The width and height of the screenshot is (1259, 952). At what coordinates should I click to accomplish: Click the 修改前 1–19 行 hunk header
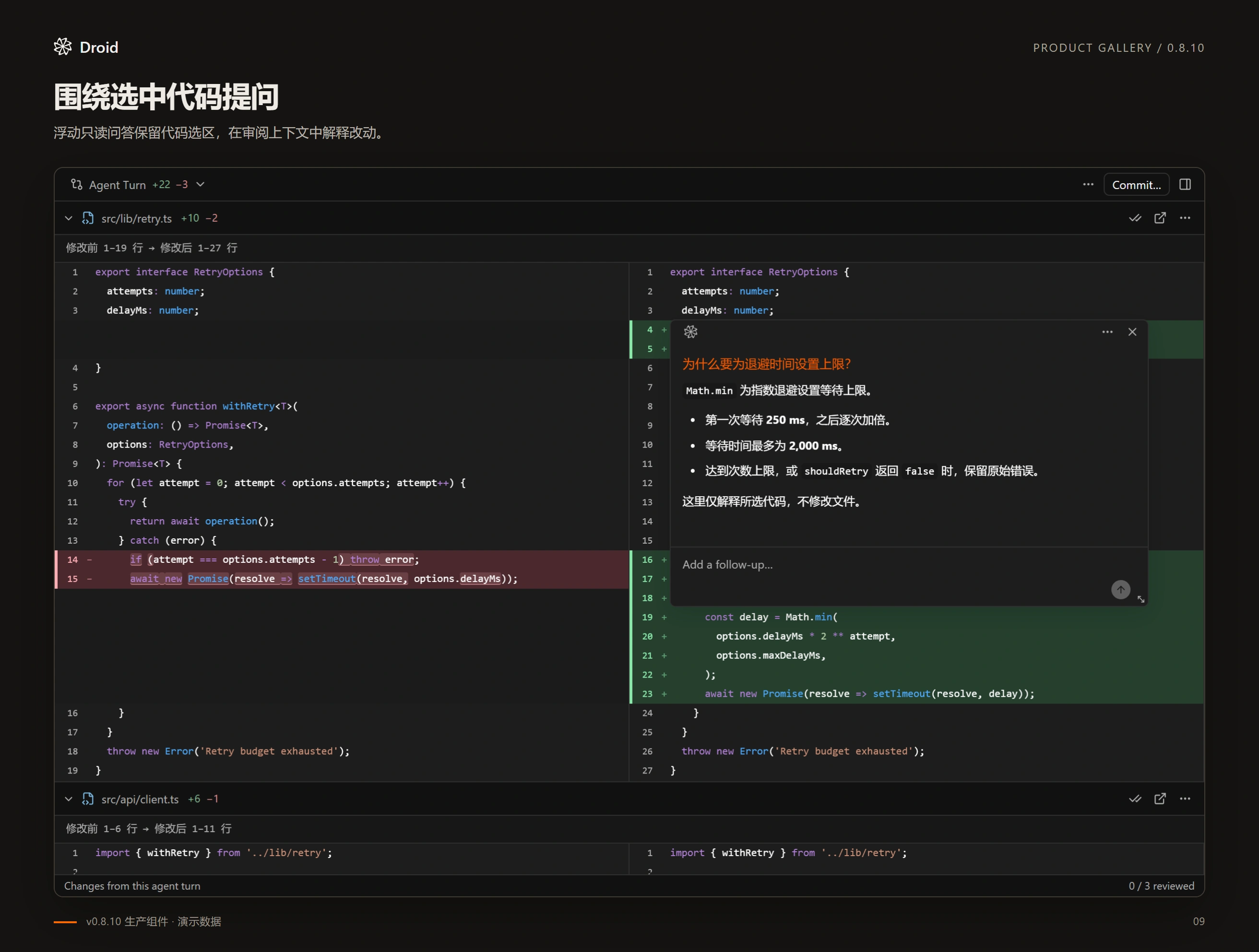pyautogui.click(x=152, y=248)
